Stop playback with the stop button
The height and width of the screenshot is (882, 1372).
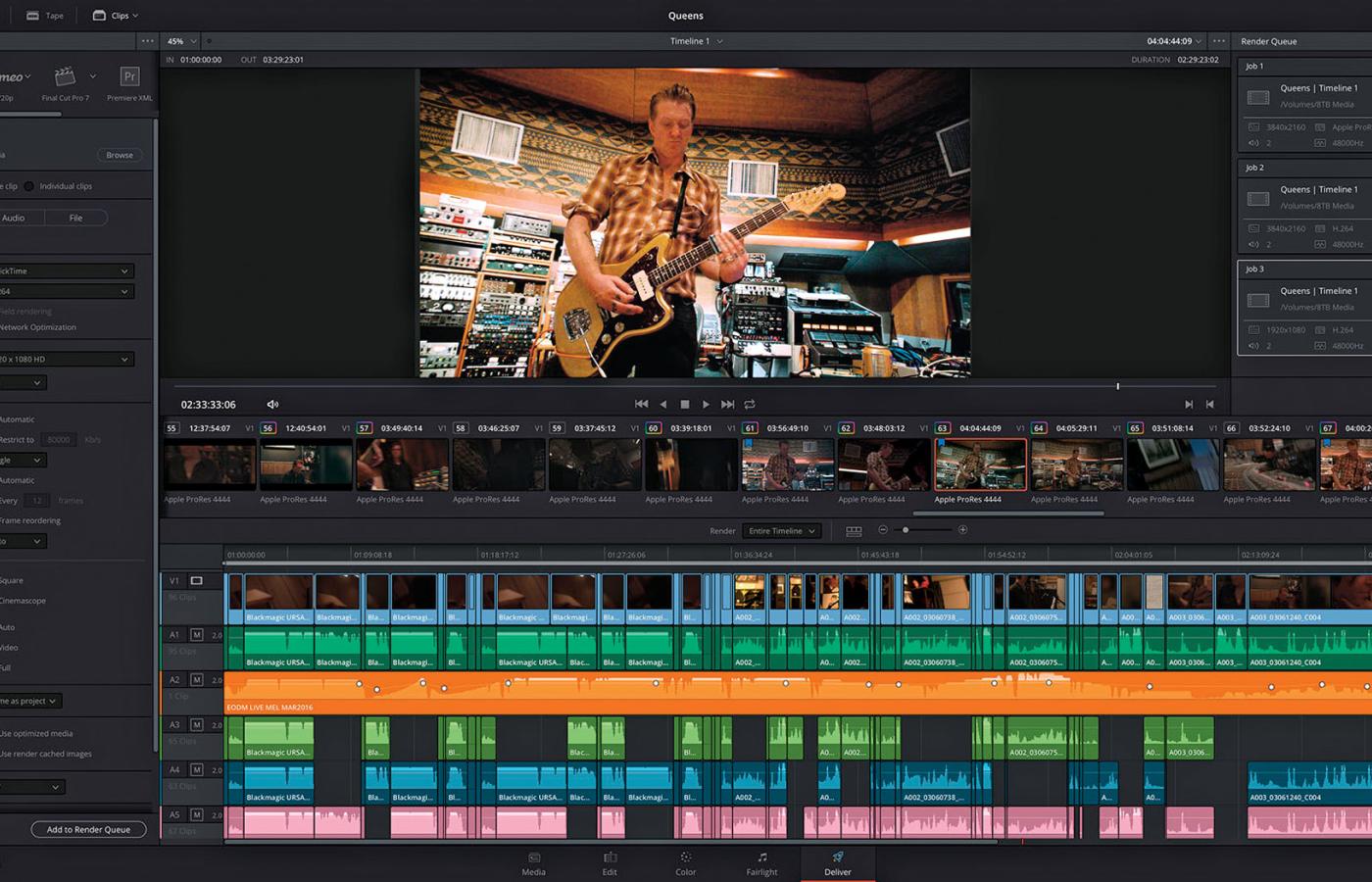[x=684, y=404]
